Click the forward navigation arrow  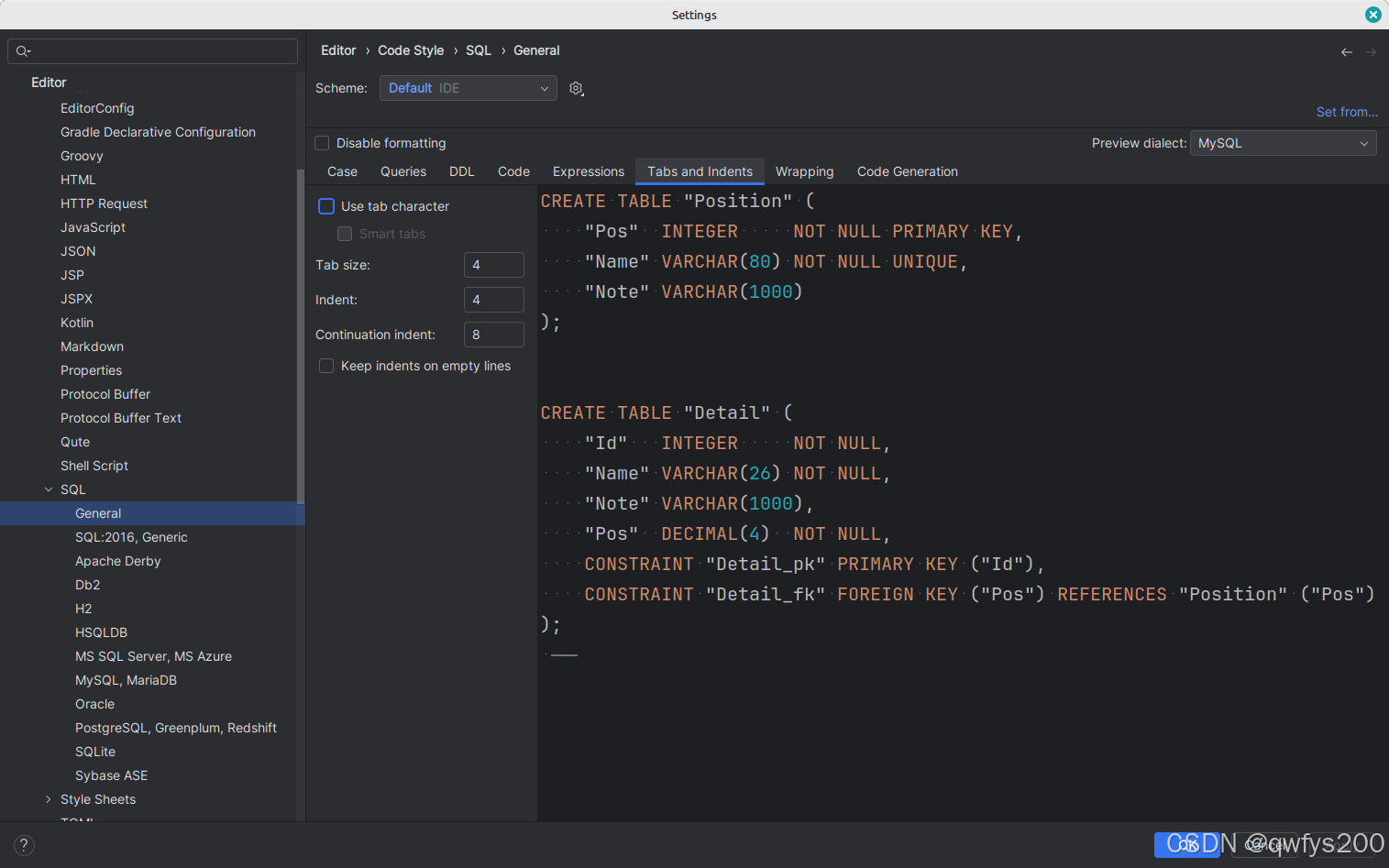1371,52
